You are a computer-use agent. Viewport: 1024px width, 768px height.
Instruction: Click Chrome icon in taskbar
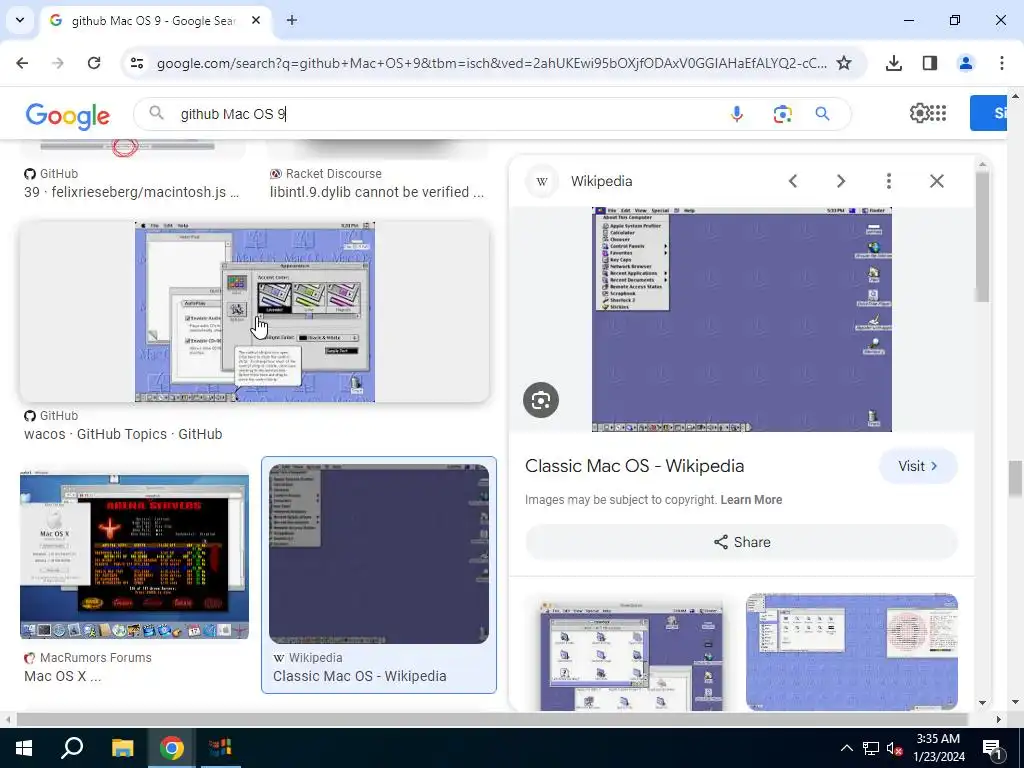[171, 748]
